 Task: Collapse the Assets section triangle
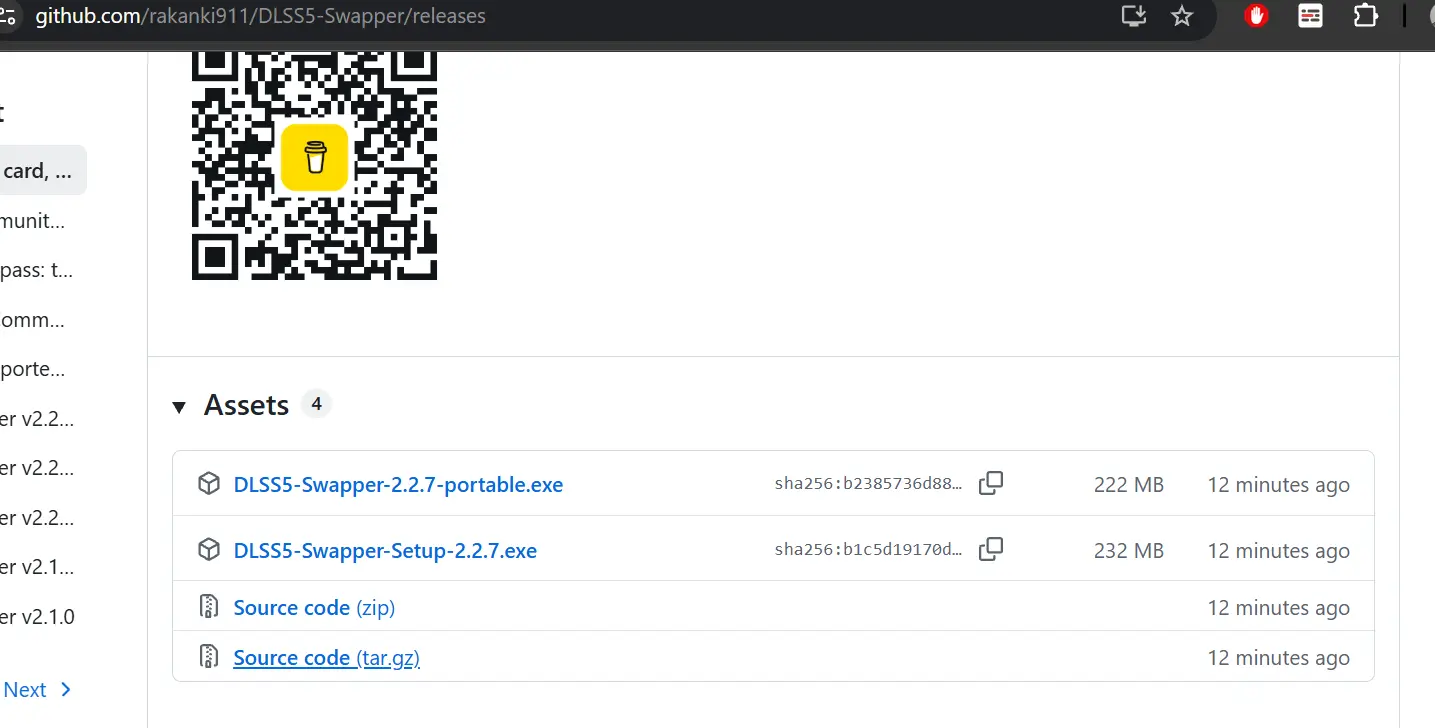(179, 406)
